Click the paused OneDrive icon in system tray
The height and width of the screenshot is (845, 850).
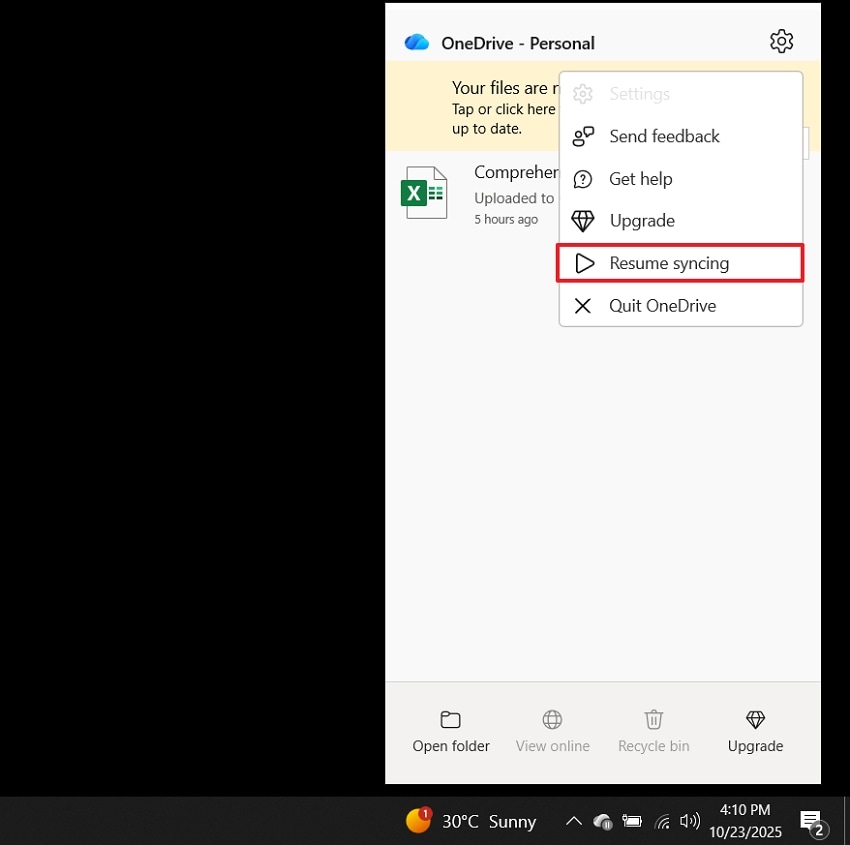click(603, 821)
